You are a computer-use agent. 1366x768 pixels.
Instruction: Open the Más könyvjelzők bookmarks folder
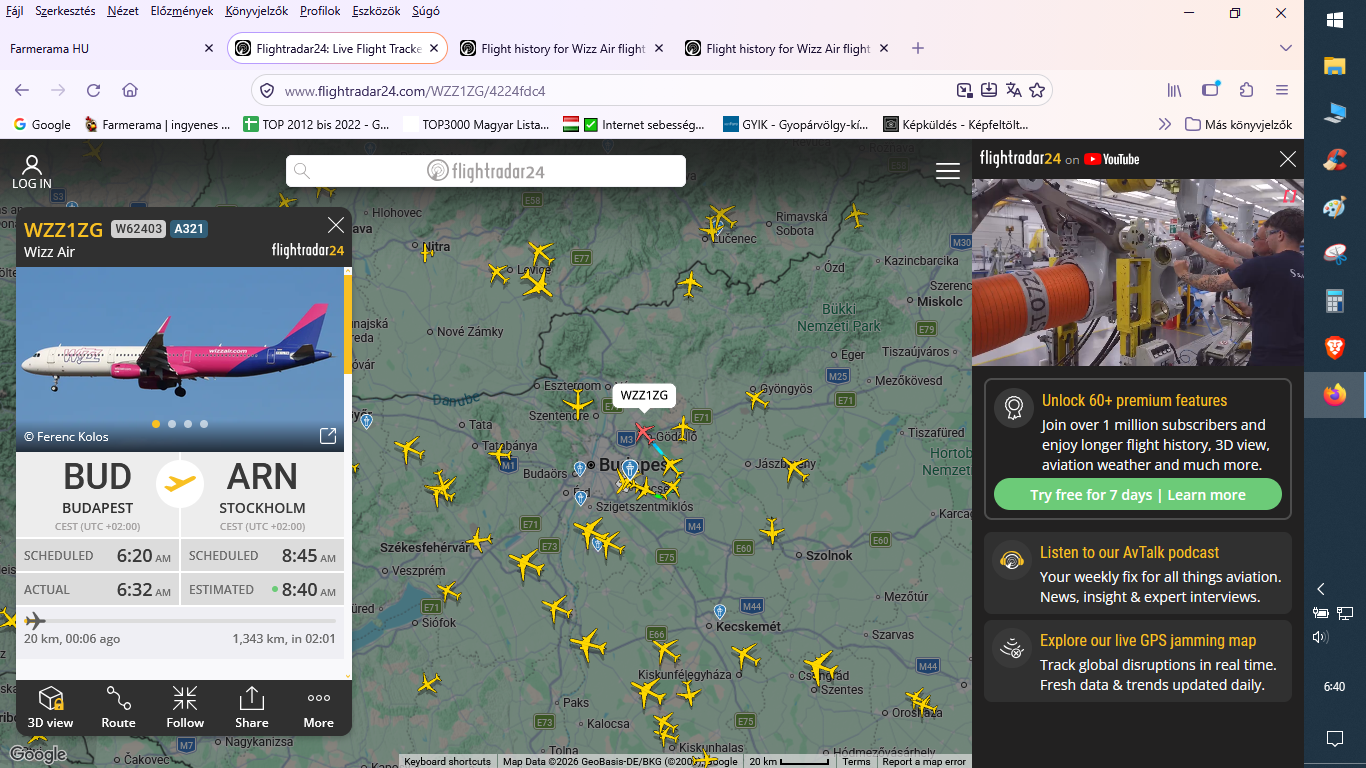pos(1238,125)
